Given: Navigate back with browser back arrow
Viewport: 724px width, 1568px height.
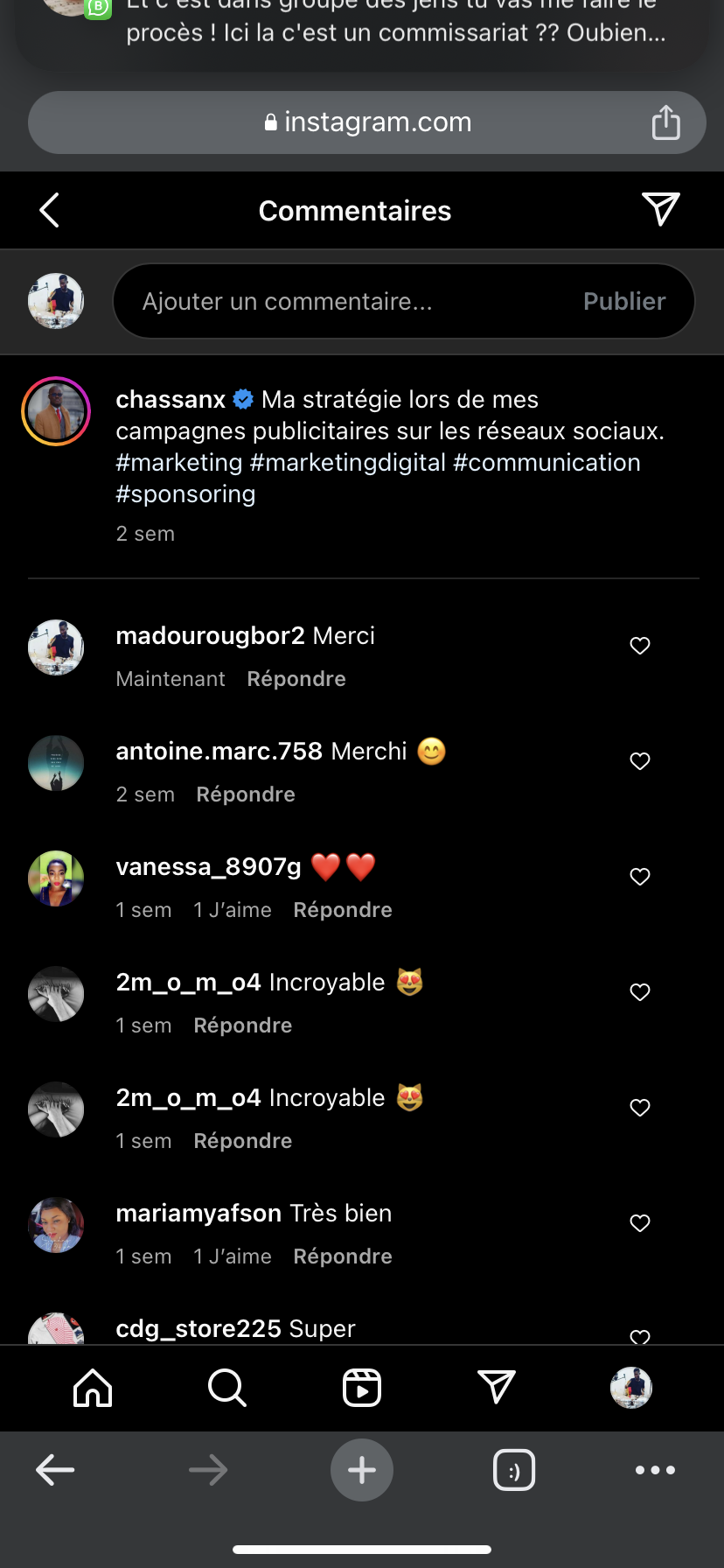Looking at the screenshot, I should pos(55,1470).
